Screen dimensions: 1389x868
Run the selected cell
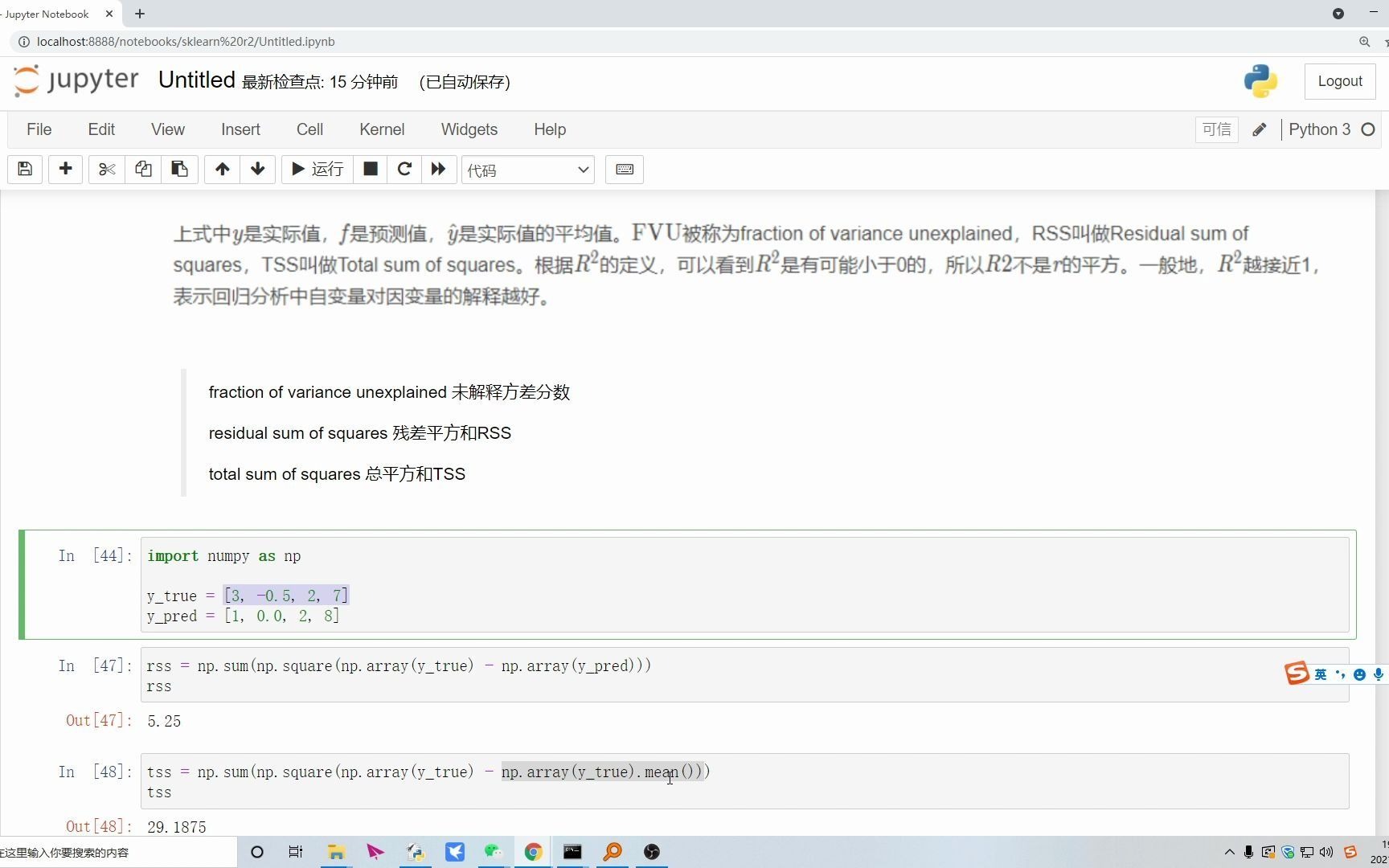[x=315, y=169]
